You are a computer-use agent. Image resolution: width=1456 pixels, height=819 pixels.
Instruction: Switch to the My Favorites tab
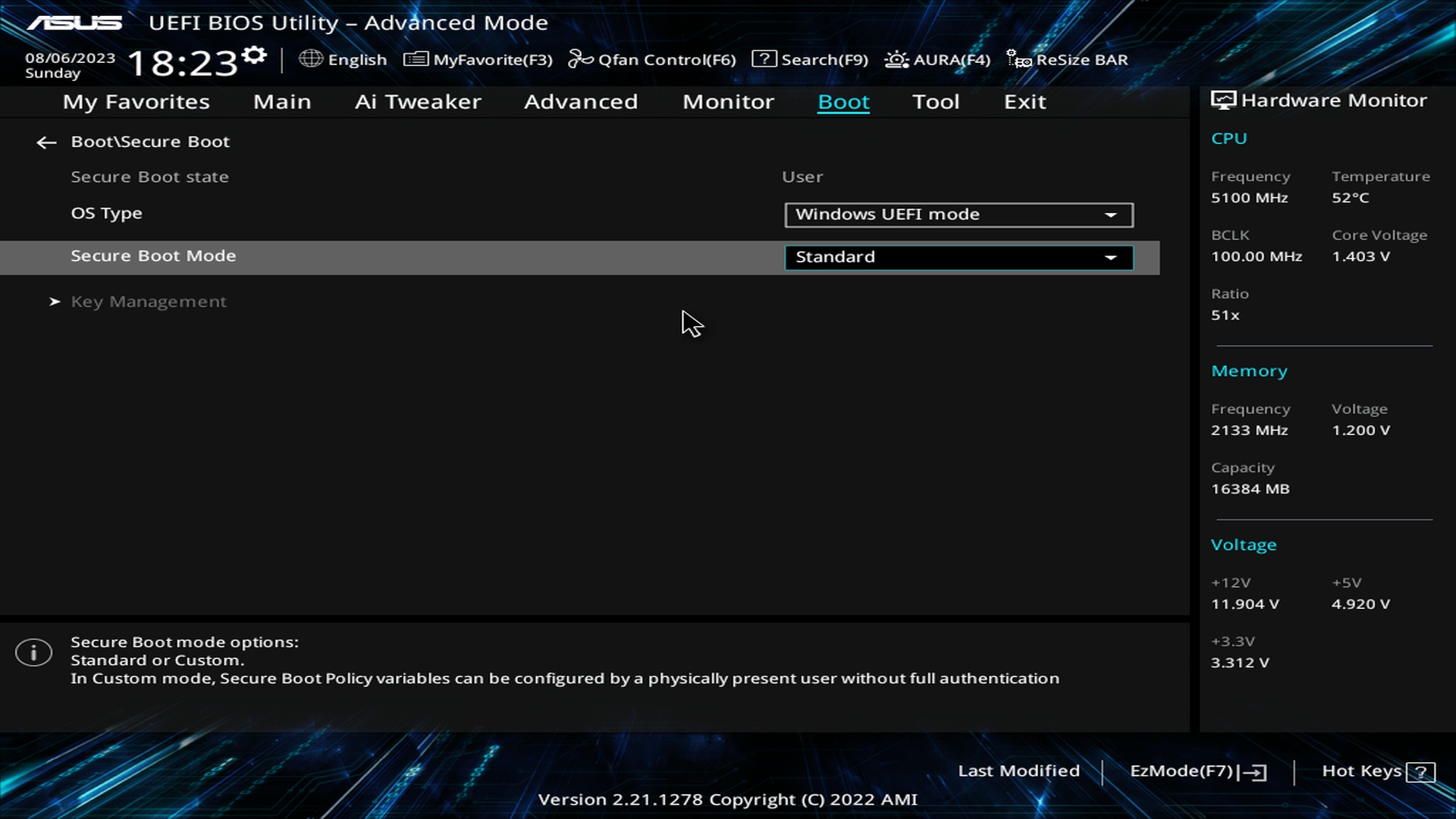[136, 102]
